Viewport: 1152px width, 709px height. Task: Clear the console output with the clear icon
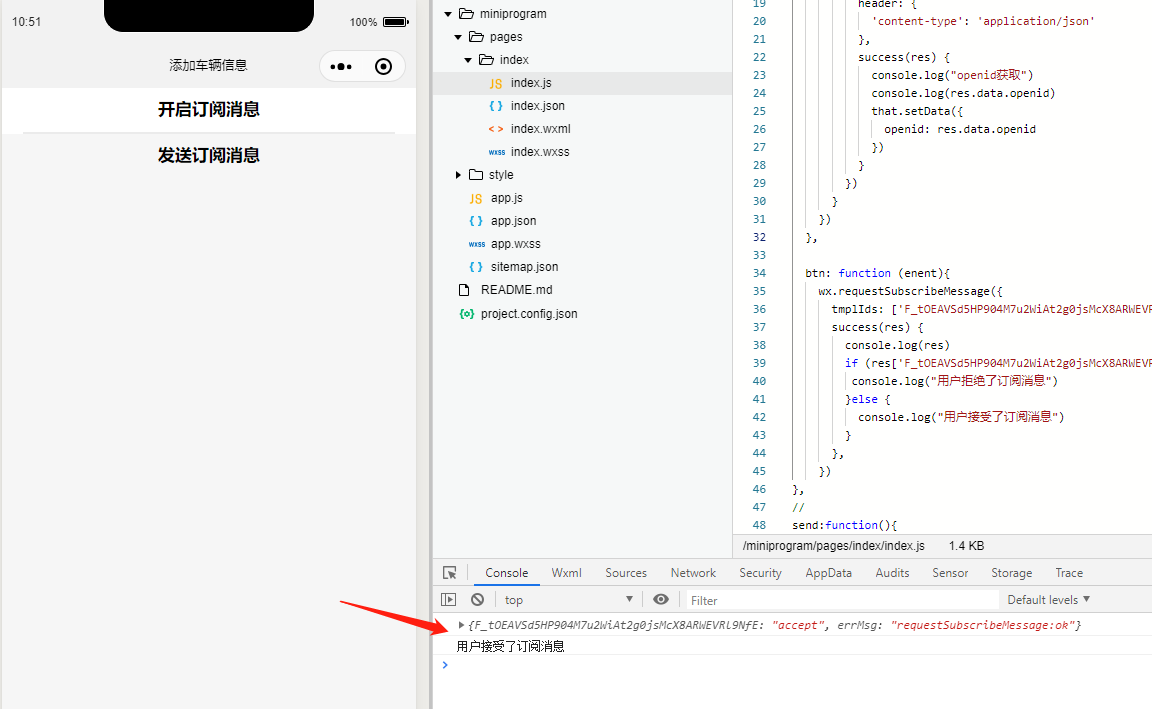477,598
